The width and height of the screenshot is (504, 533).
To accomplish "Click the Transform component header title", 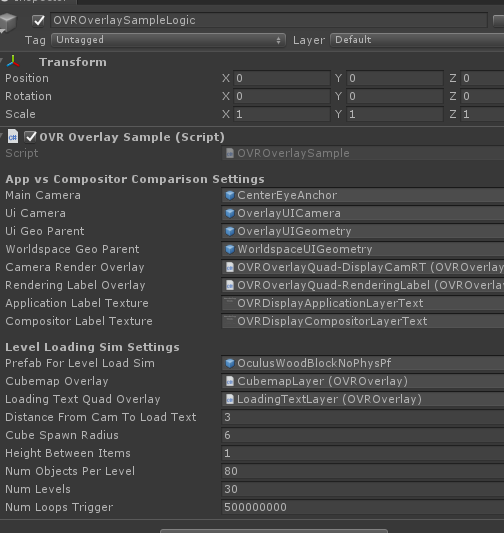I will click(x=73, y=62).
